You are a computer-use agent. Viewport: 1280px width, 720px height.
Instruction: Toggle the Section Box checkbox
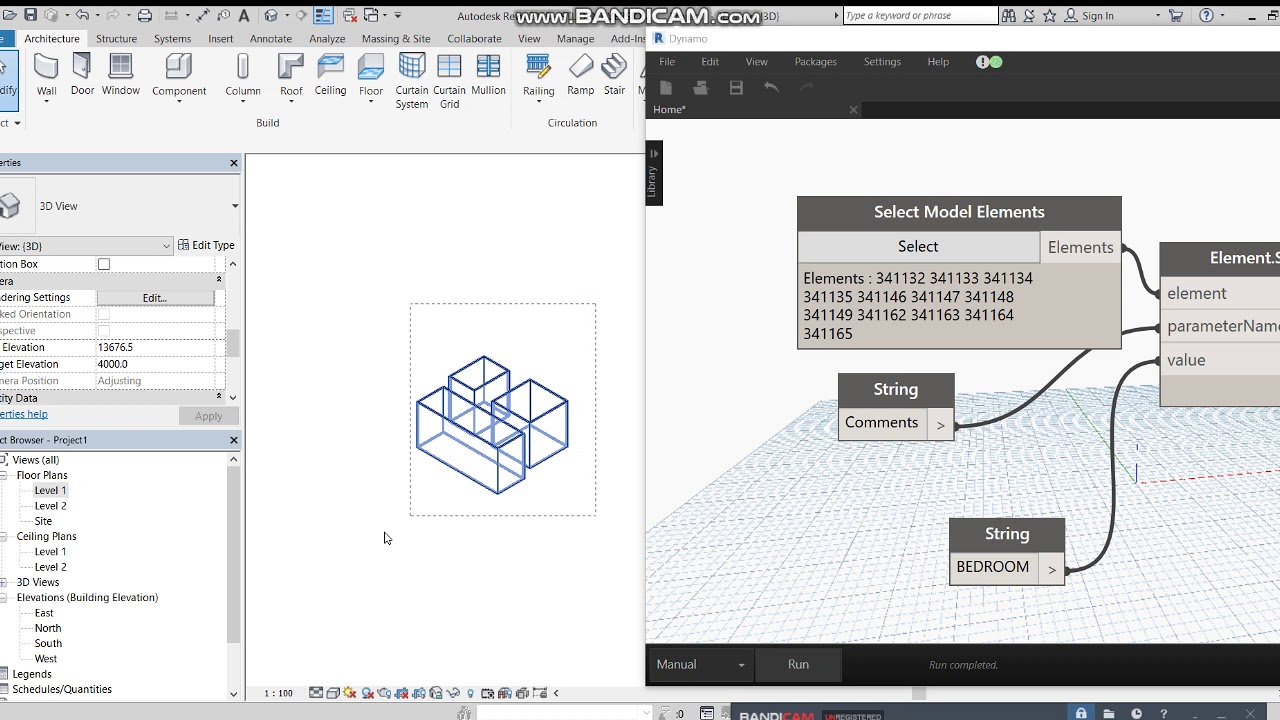tap(104, 264)
